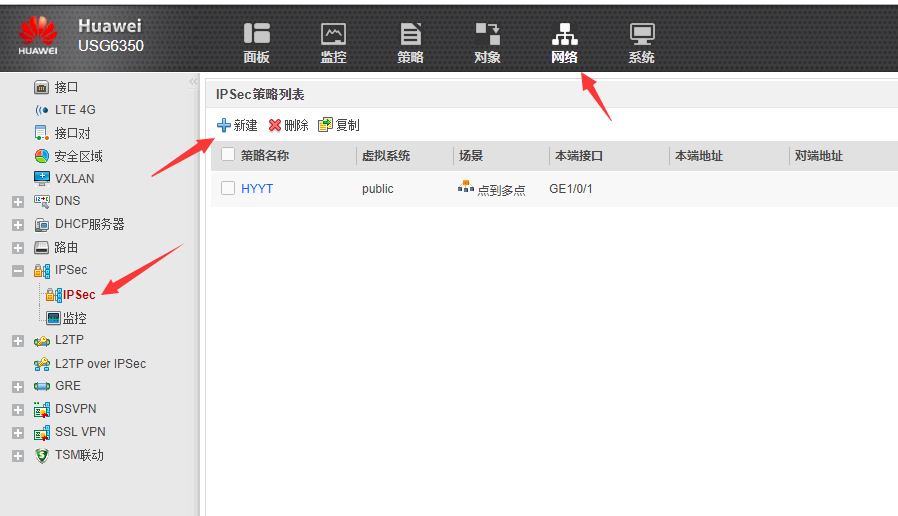
Task: Expand the DNS tree node
Action: [x=17, y=201]
